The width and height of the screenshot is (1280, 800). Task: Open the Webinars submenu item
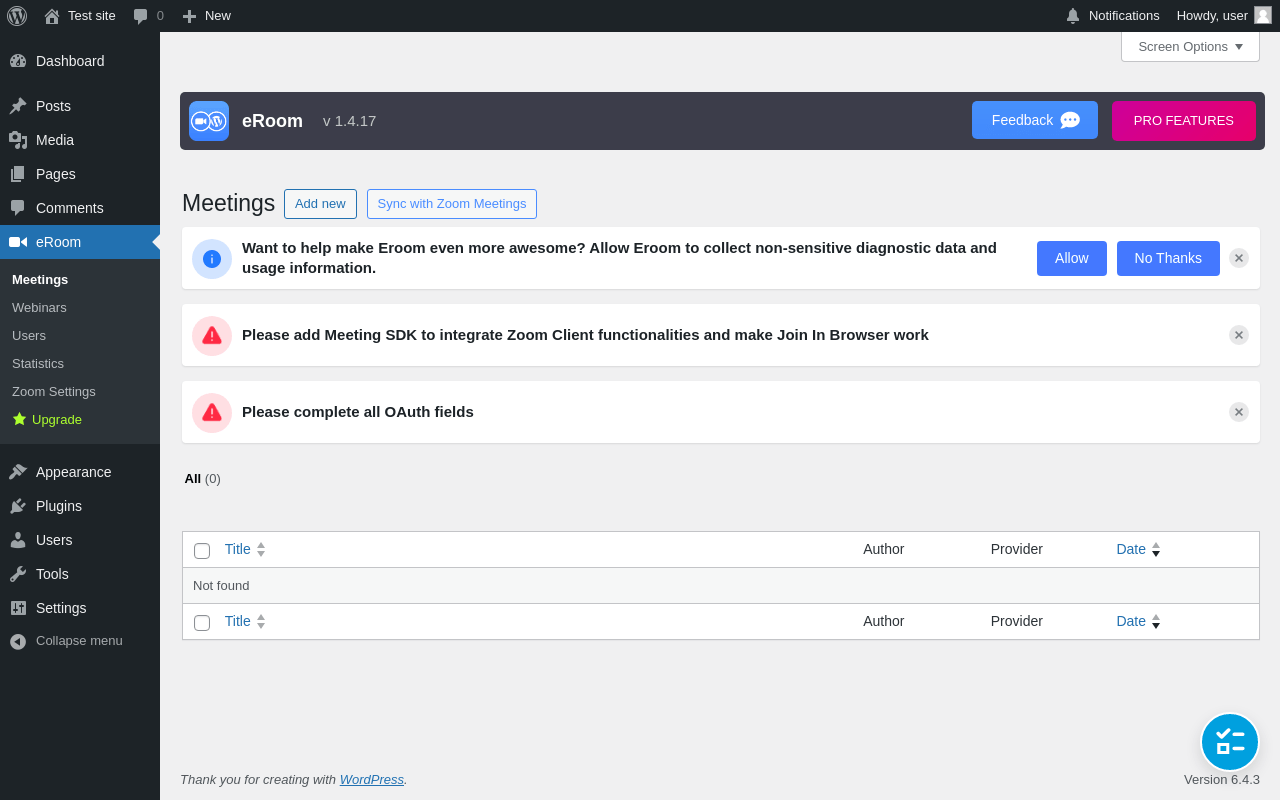coord(39,307)
